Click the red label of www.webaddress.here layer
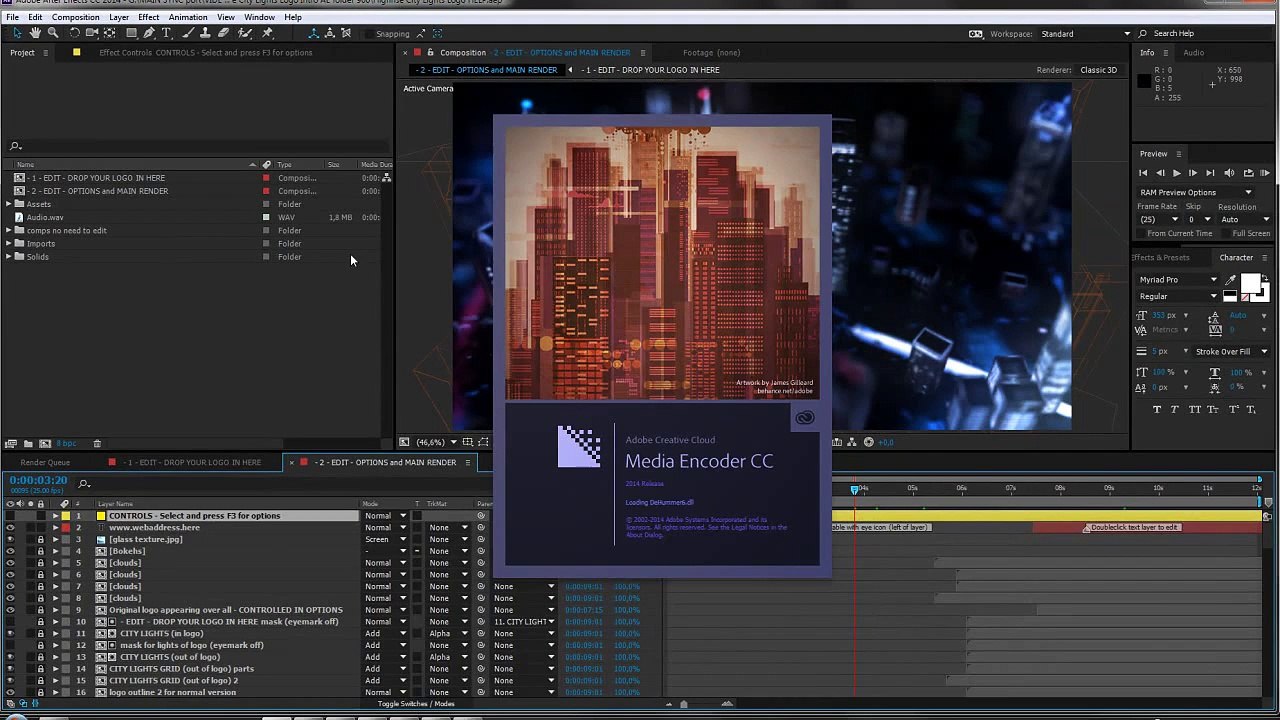This screenshot has height=720, width=1280. click(66, 528)
